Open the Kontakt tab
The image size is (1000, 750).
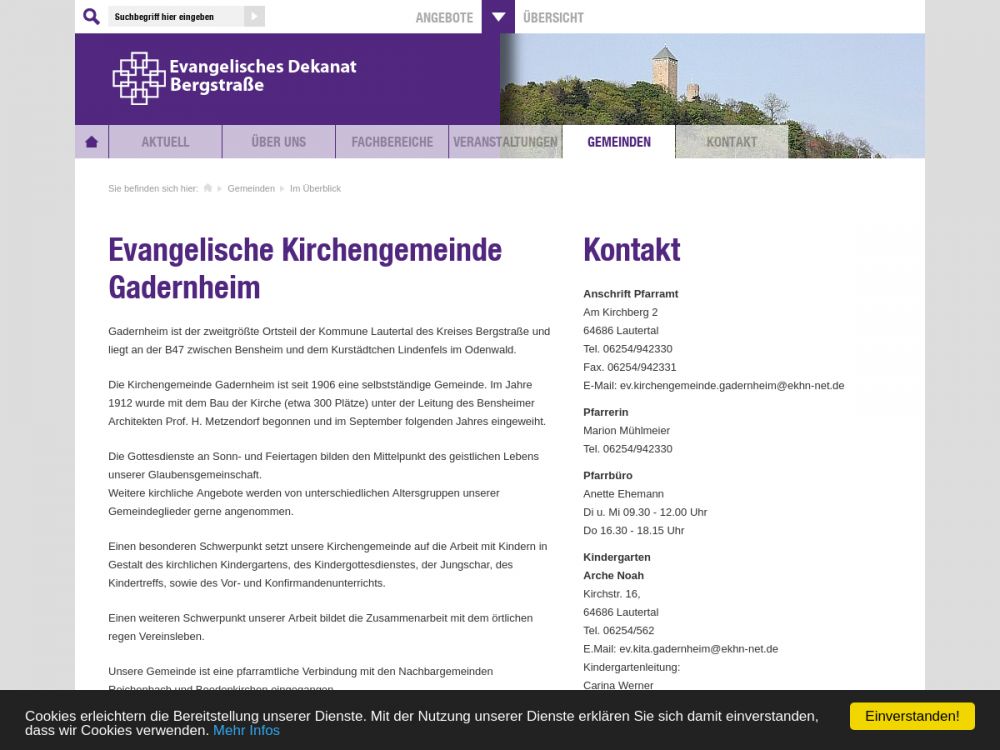pos(732,142)
